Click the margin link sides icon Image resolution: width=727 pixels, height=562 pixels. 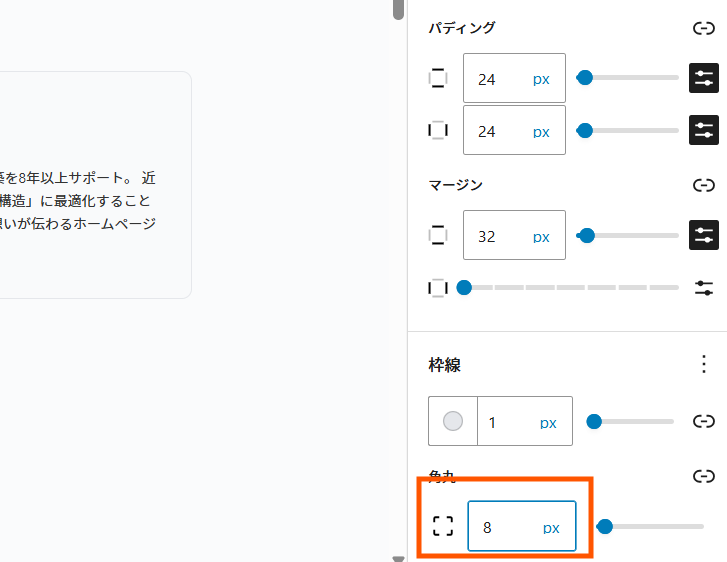(703, 185)
